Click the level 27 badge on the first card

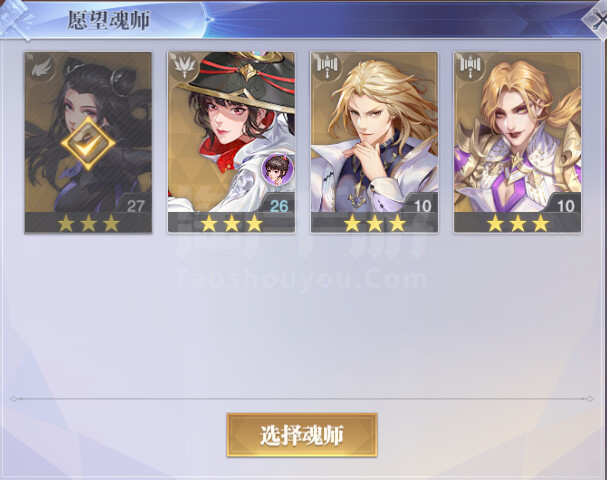click(135, 204)
